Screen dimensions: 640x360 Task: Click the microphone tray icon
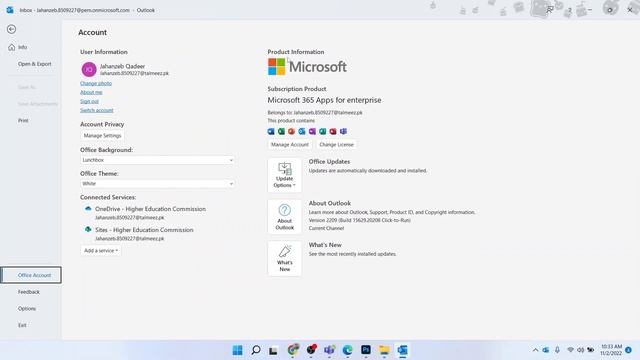(557, 350)
